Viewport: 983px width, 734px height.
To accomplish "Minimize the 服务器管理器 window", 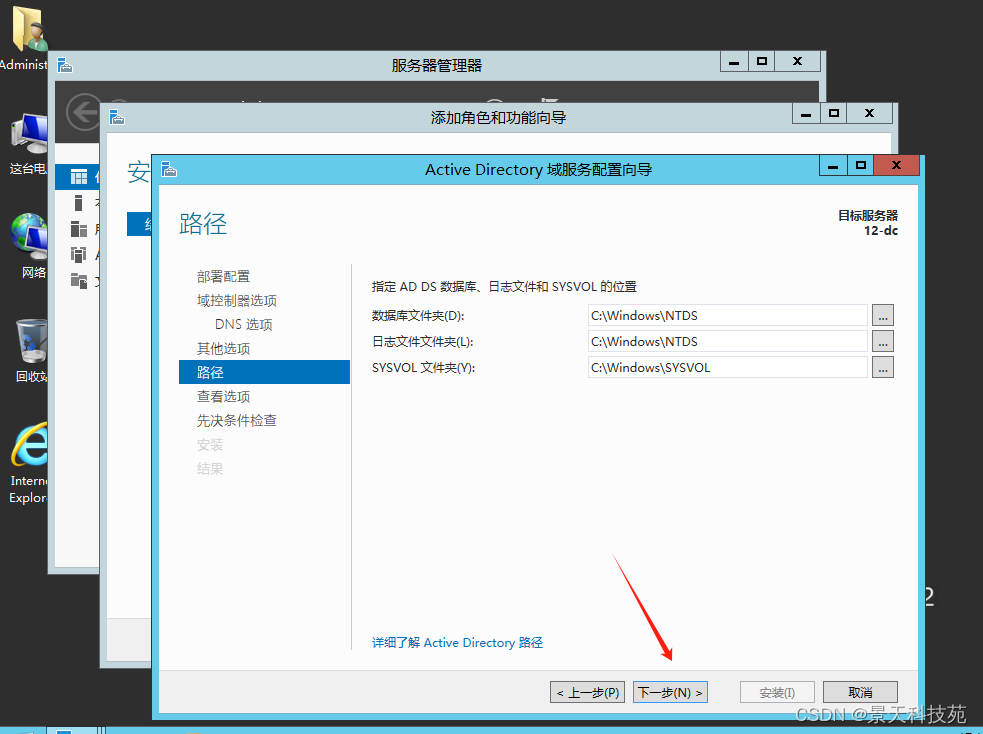I will point(734,61).
